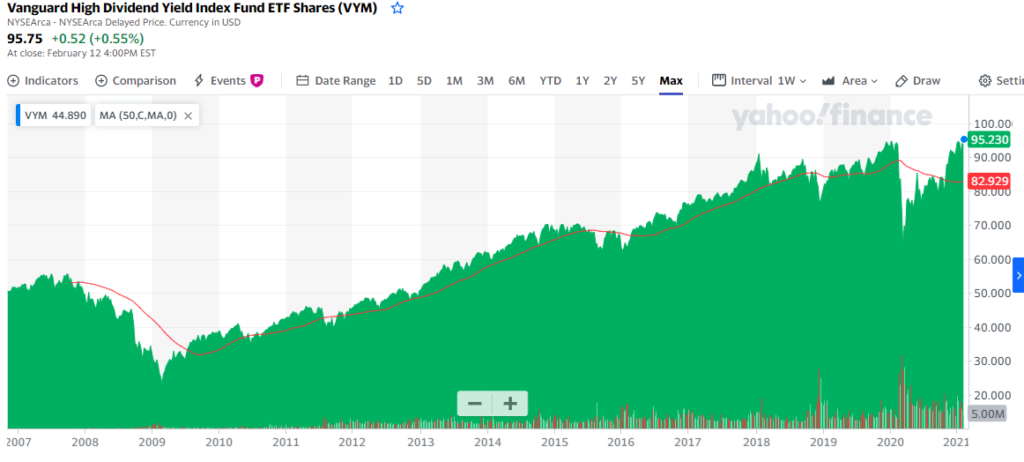Click the Date Range calendar icon
This screenshot has width=1024, height=462.
tap(302, 81)
